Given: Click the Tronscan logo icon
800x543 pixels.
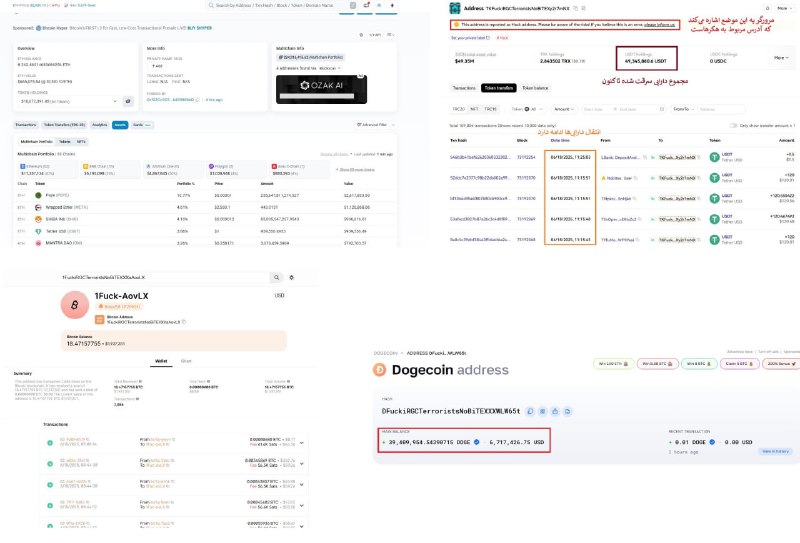Looking at the screenshot, I should (455, 8).
